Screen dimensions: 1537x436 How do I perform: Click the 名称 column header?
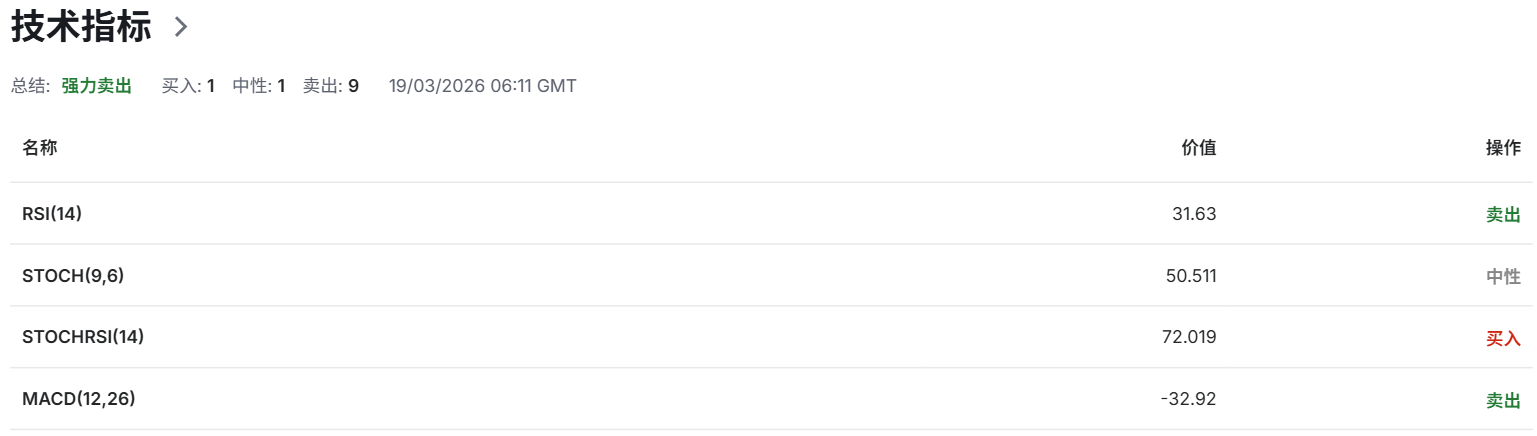click(x=40, y=148)
